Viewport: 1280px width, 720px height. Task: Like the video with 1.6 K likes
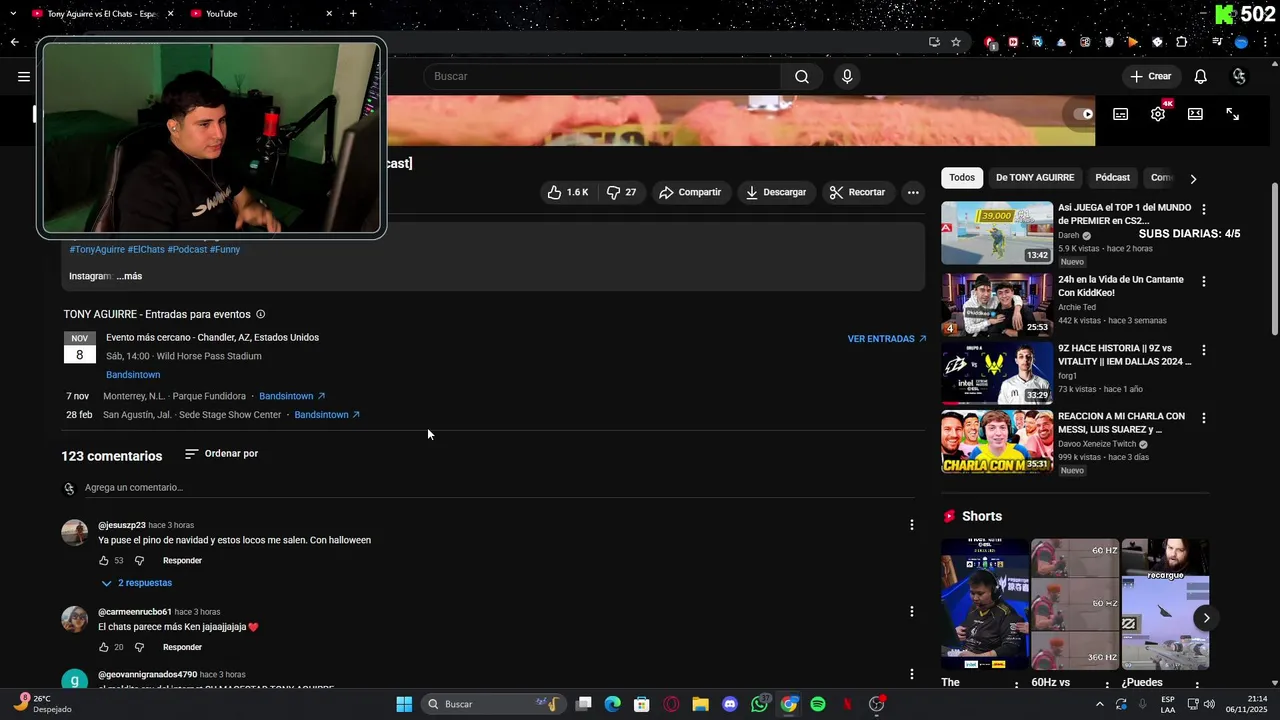tap(568, 192)
